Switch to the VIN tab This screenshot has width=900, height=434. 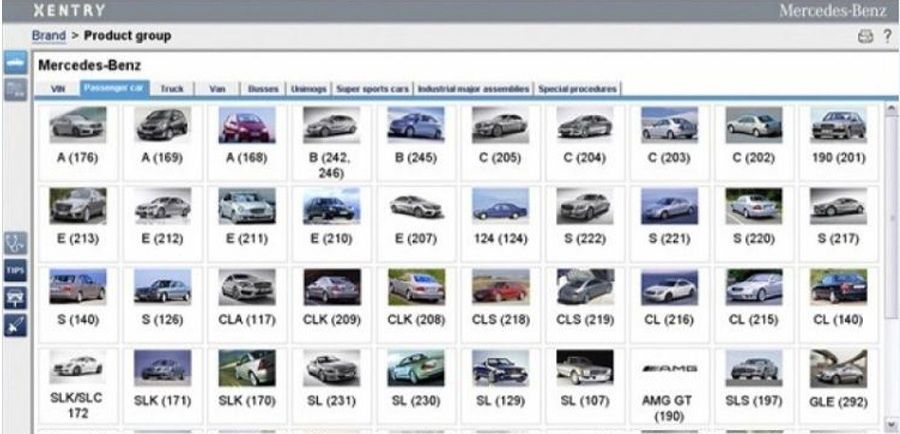[58, 89]
